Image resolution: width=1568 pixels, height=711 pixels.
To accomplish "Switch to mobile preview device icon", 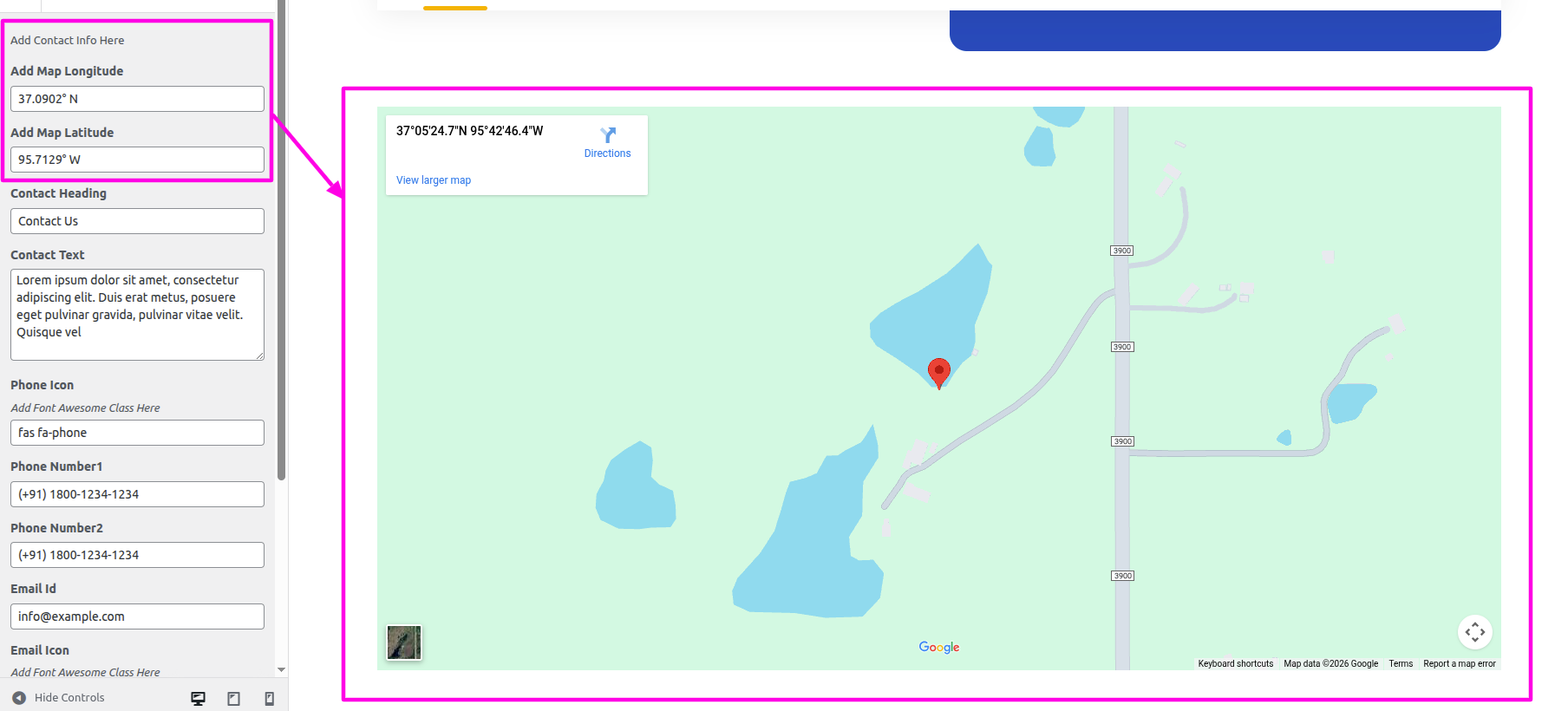I will (x=269, y=699).
